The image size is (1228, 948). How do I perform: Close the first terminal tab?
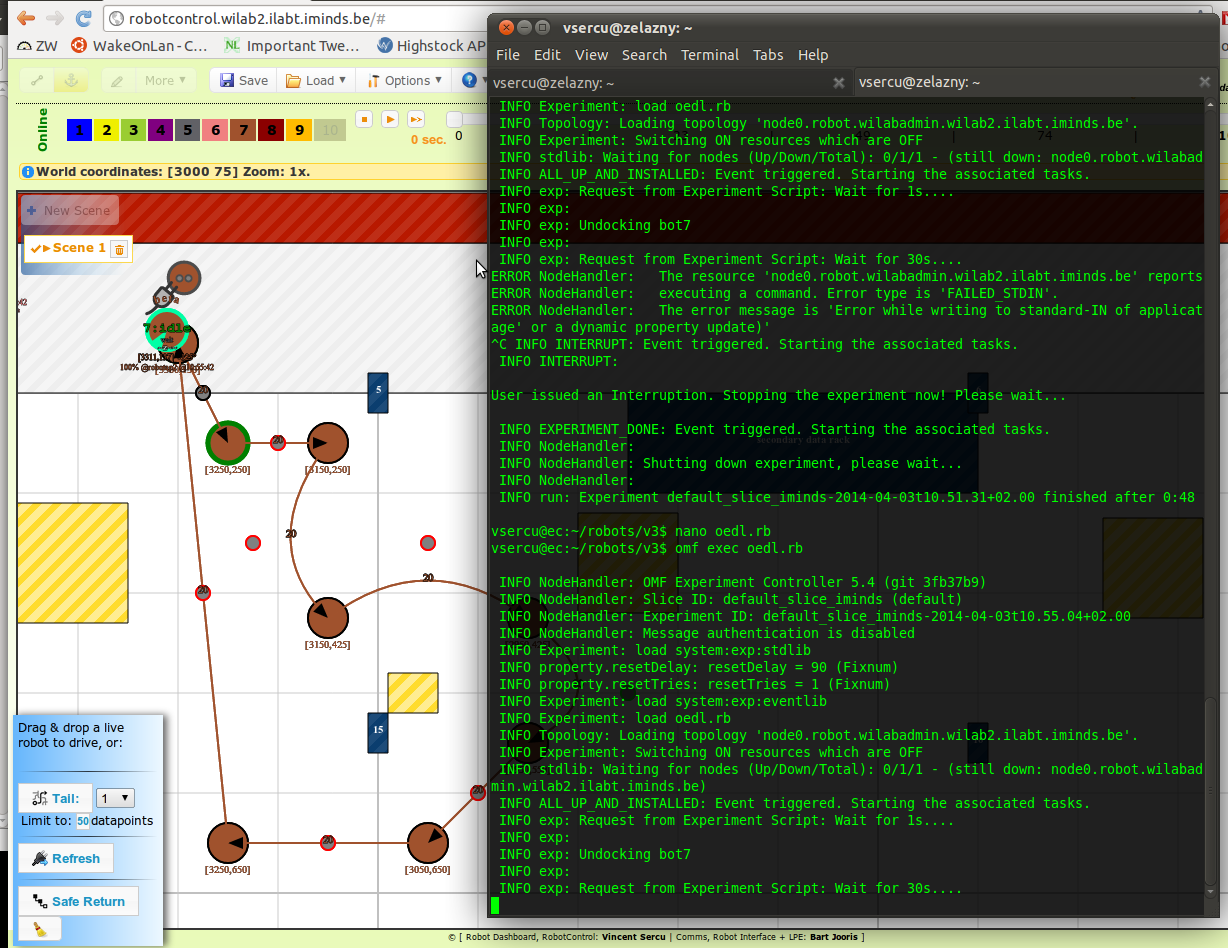pyautogui.click(x=839, y=83)
